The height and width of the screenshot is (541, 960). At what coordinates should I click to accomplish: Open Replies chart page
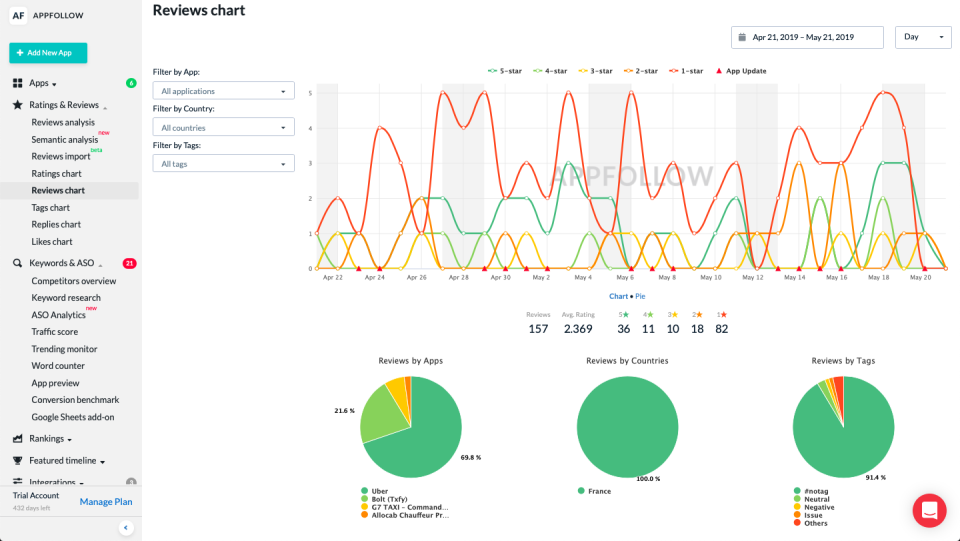coord(56,225)
